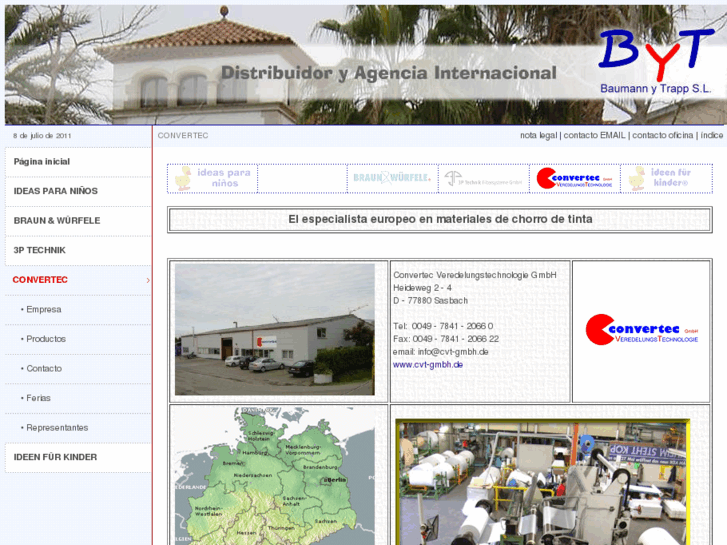Click the 'El especialista europeo' headline
This screenshot has width=727, height=545.
click(x=440, y=219)
